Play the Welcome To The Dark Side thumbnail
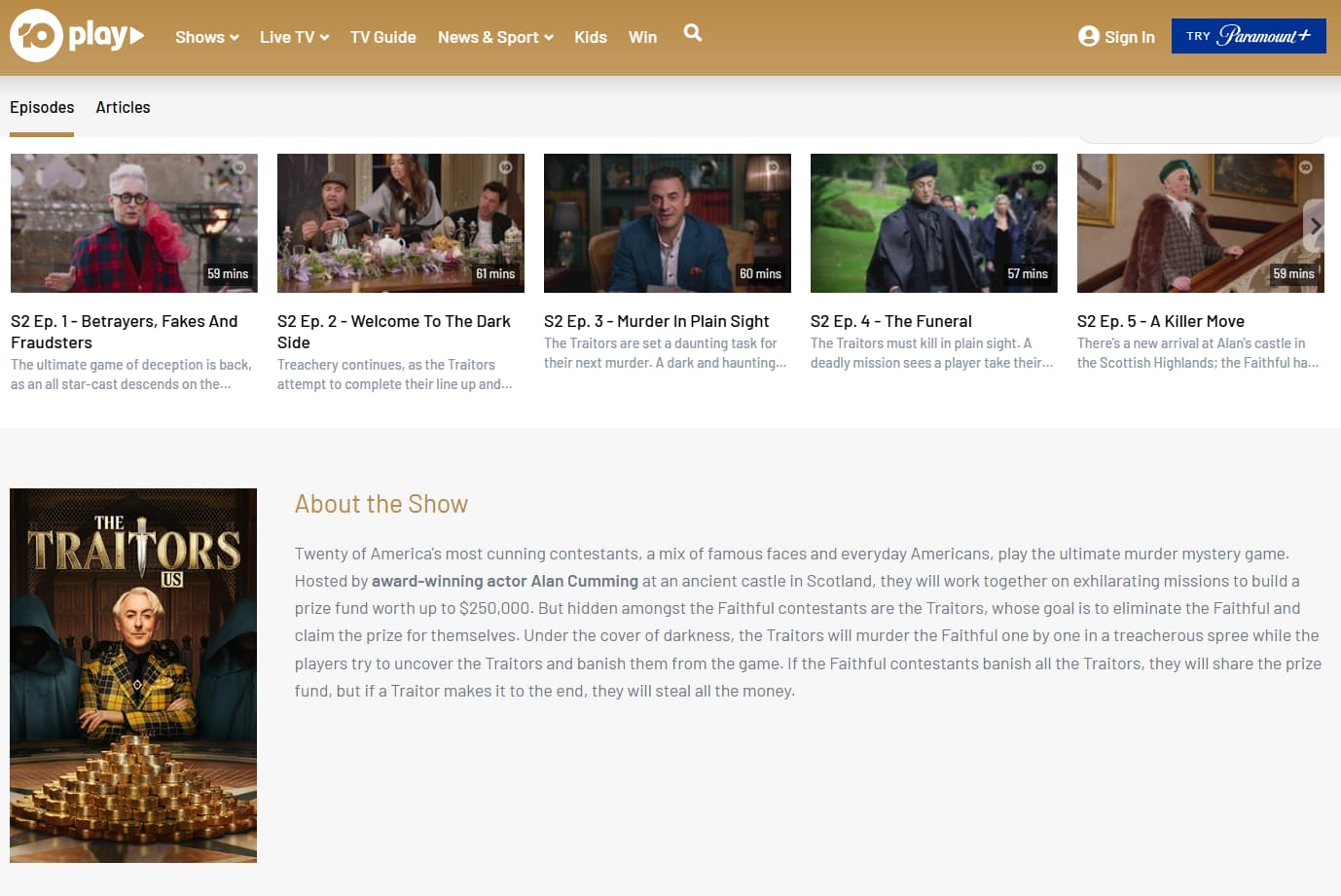The image size is (1341, 896). click(x=401, y=223)
